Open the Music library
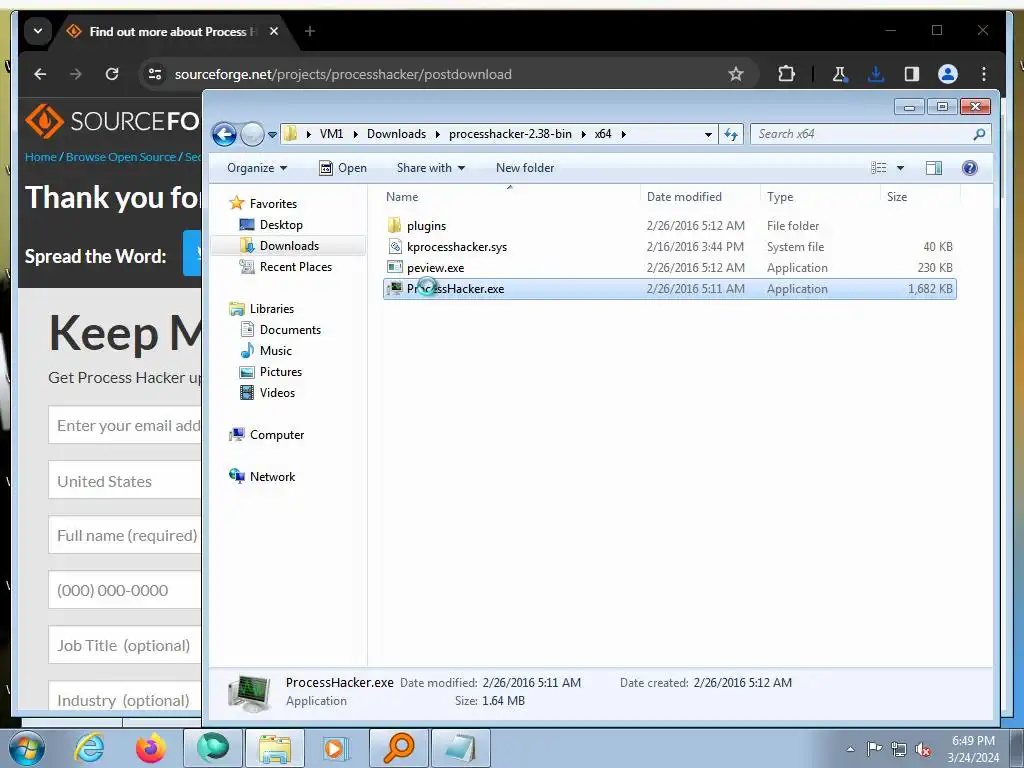 276,351
